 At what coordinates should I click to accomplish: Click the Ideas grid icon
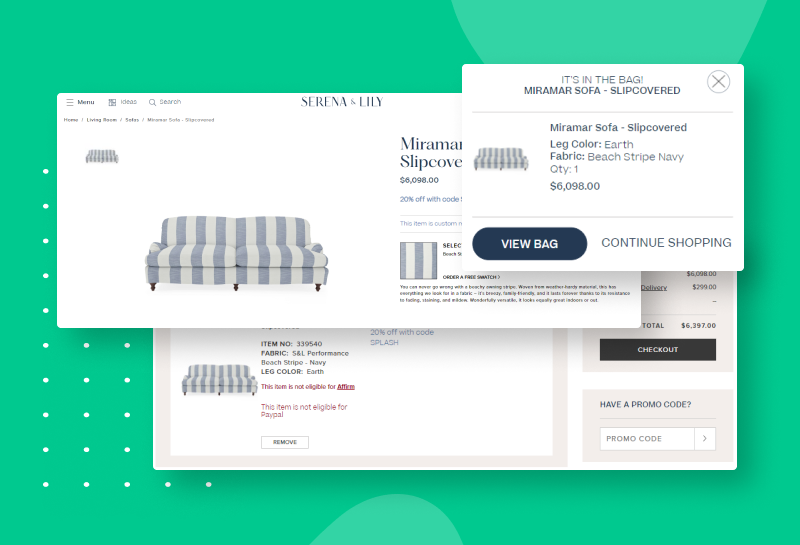(x=112, y=103)
